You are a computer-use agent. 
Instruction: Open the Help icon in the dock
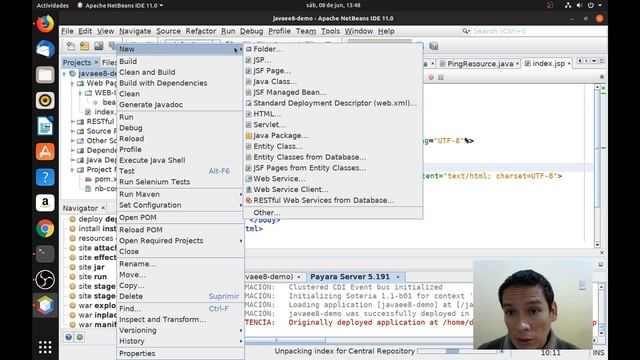coord(45,178)
